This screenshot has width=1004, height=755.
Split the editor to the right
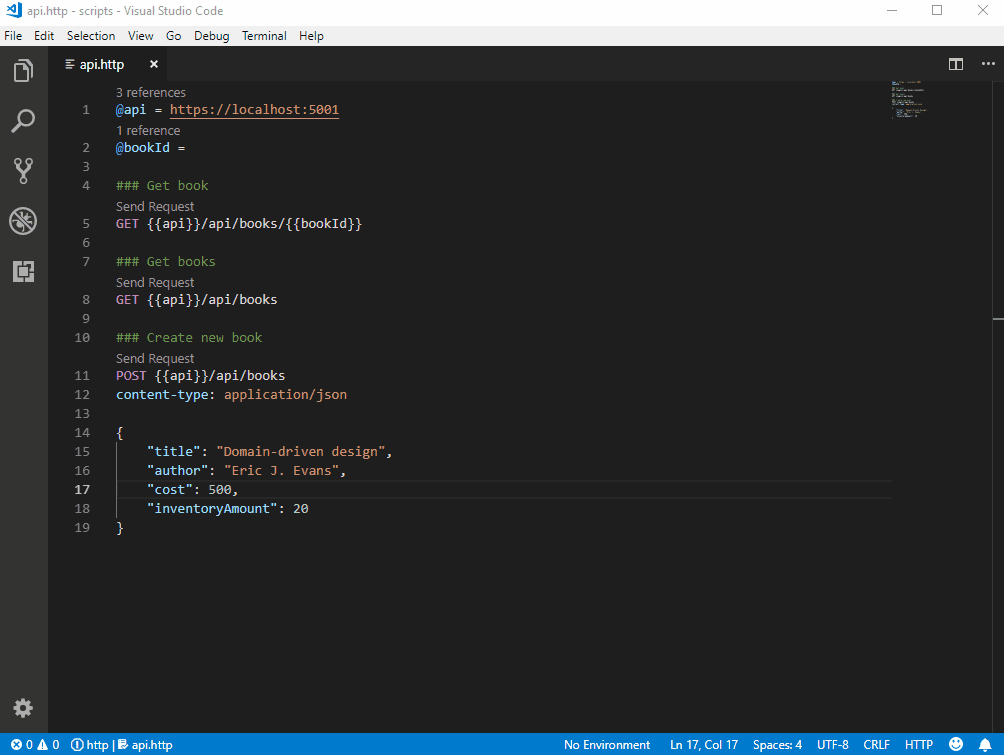pyautogui.click(x=956, y=64)
